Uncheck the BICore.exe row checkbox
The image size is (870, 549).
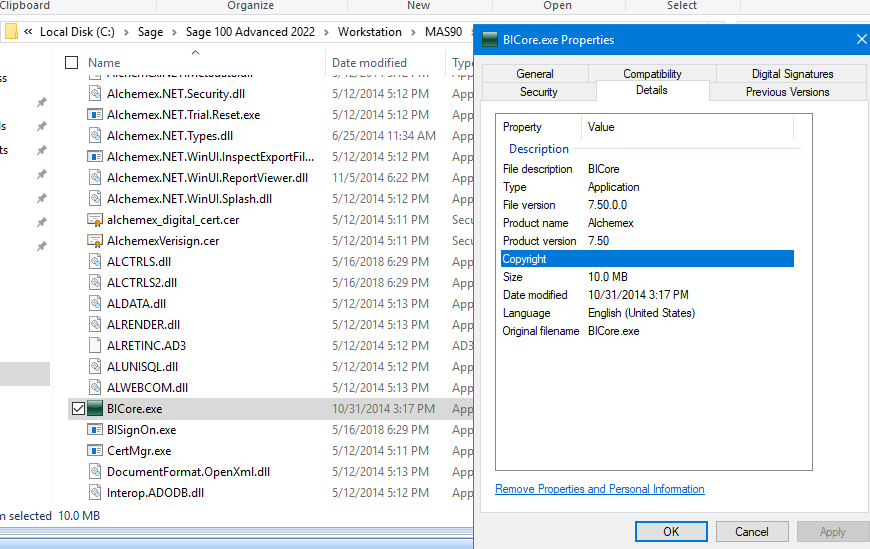[78, 409]
